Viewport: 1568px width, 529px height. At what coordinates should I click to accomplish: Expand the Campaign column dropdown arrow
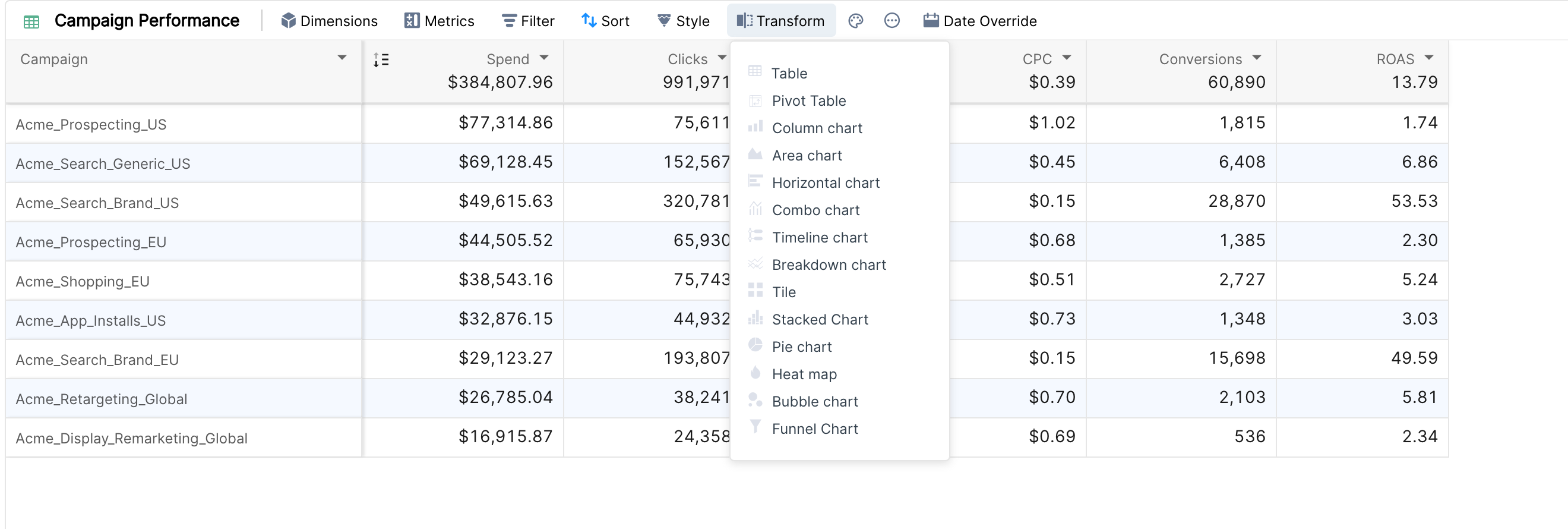pyautogui.click(x=342, y=58)
